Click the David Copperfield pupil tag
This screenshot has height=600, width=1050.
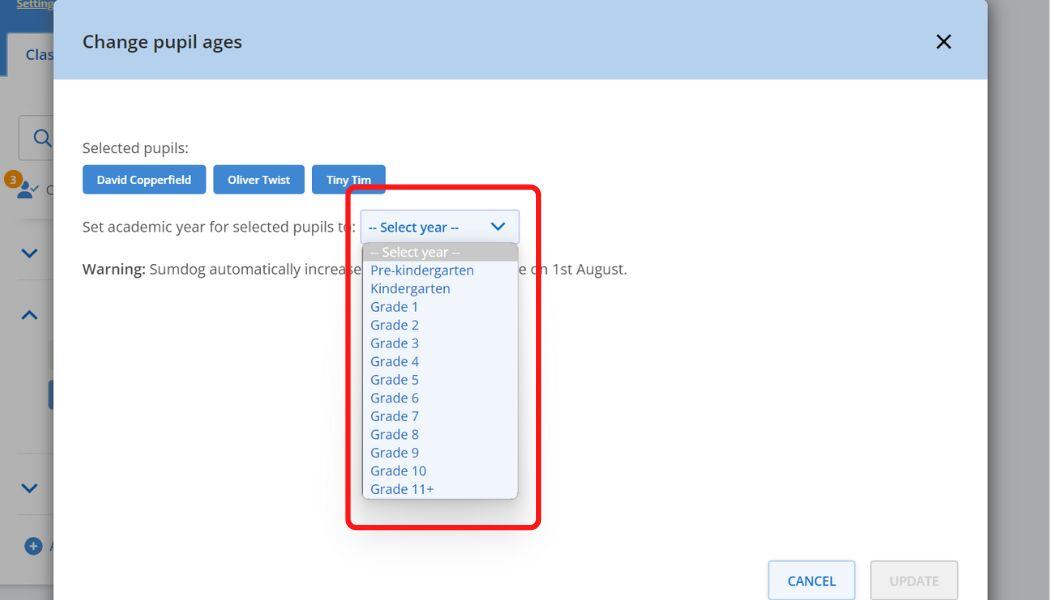click(144, 180)
